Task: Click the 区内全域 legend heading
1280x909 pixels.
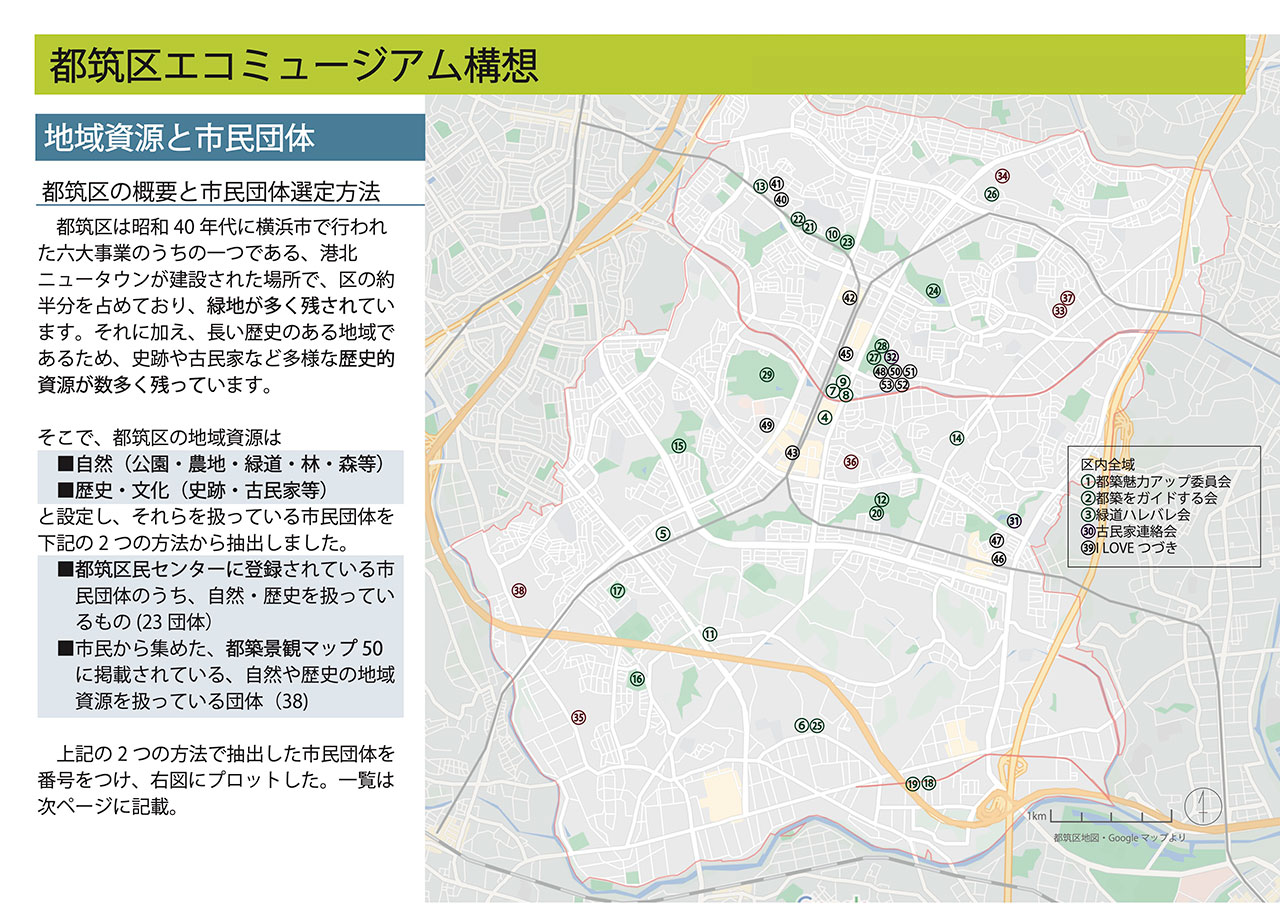Action: coord(1108,465)
